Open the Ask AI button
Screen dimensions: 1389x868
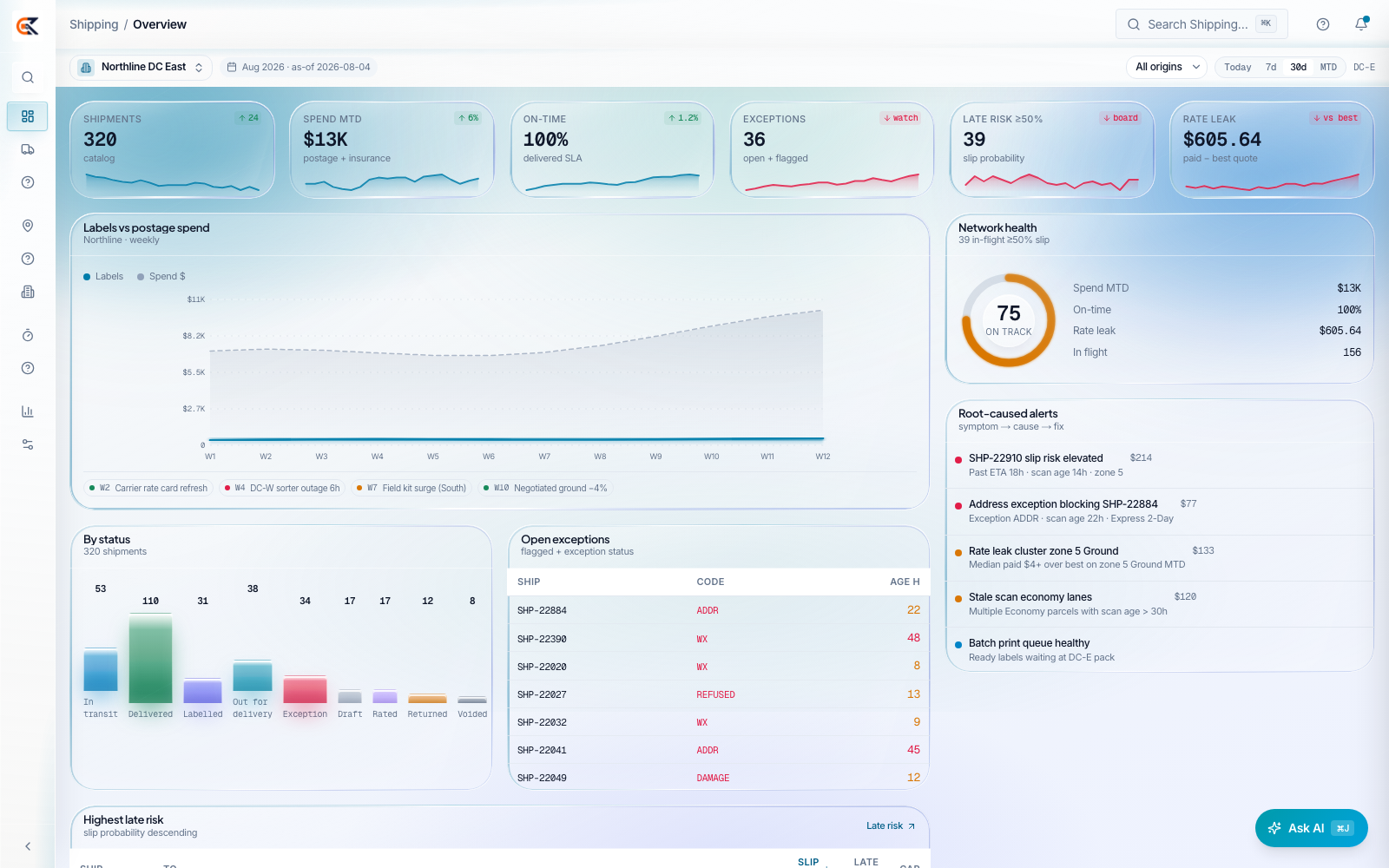(1311, 828)
